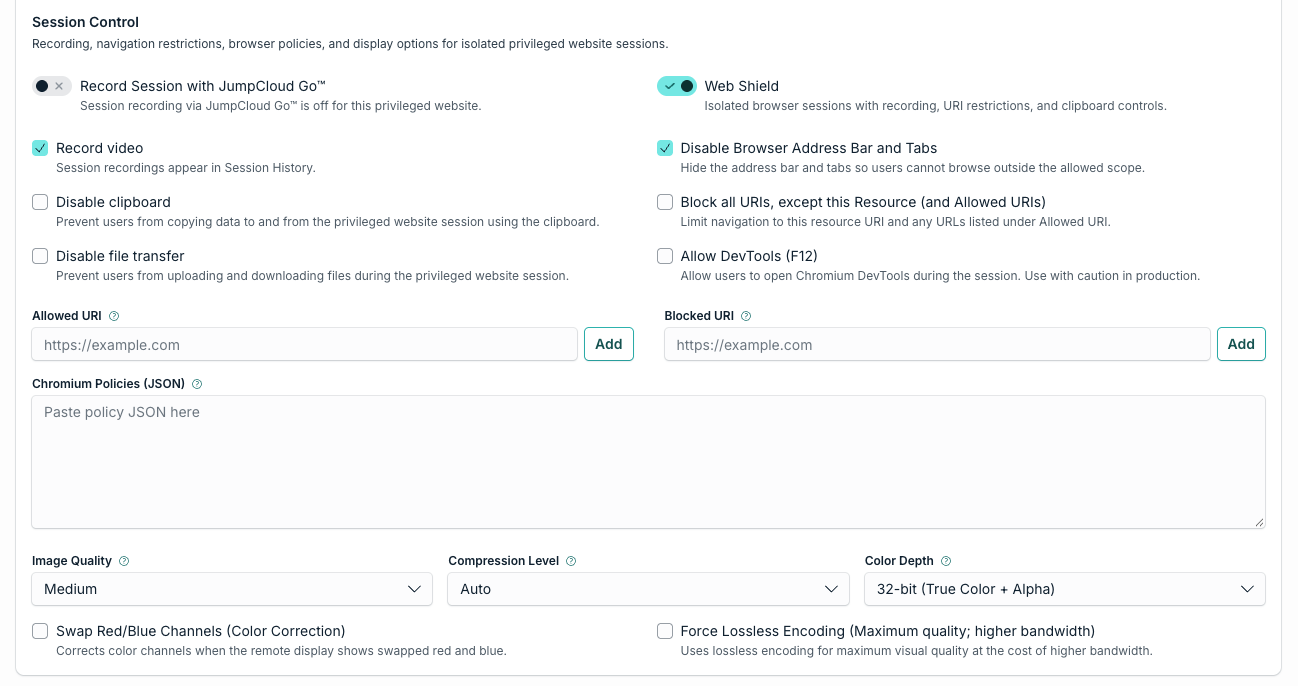This screenshot has height=686, width=1298.
Task: Click the help icon next to Allowed URI
Action: pos(114,316)
